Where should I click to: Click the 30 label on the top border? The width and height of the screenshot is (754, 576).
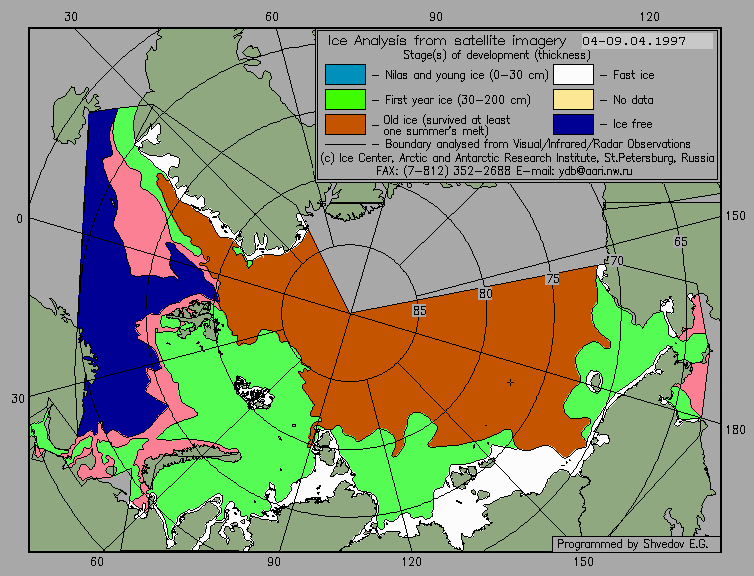coord(71,17)
